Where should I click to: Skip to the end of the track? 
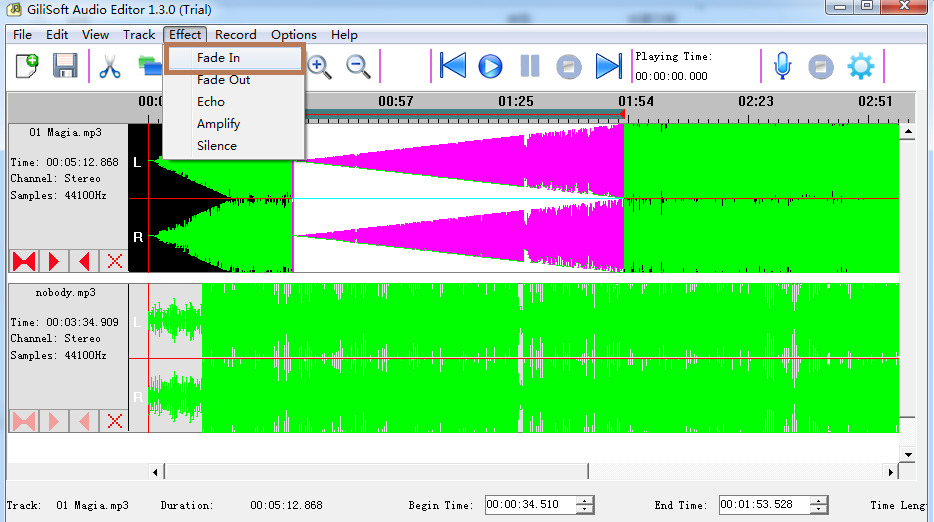click(x=608, y=66)
